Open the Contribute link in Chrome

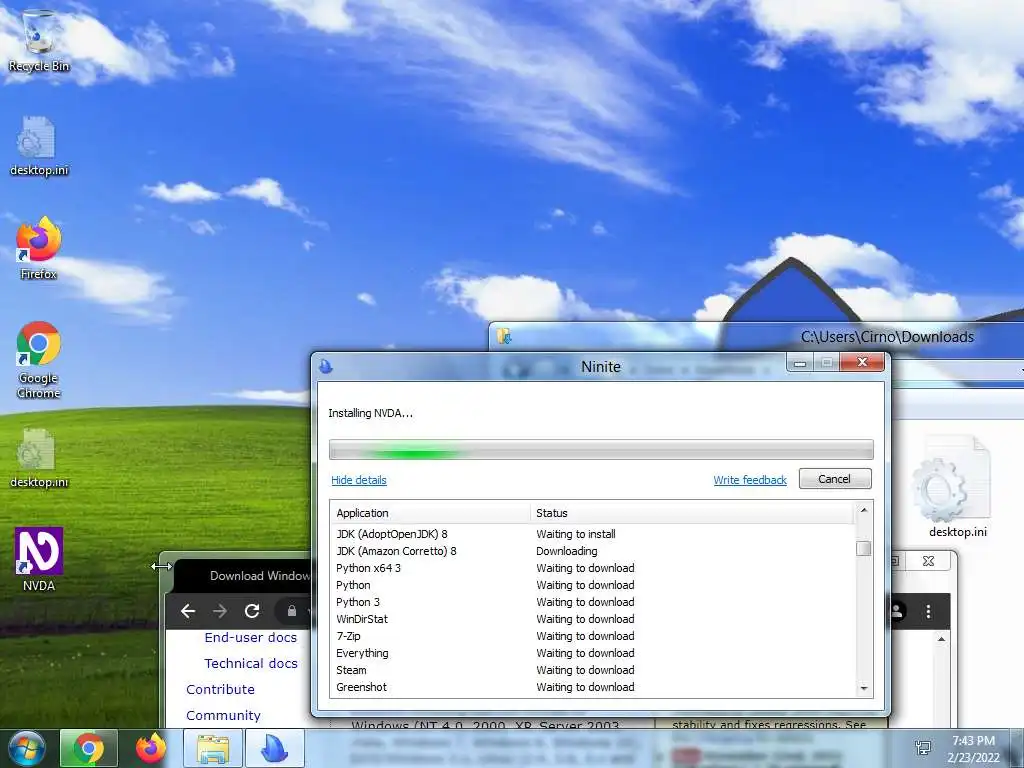[220, 690]
